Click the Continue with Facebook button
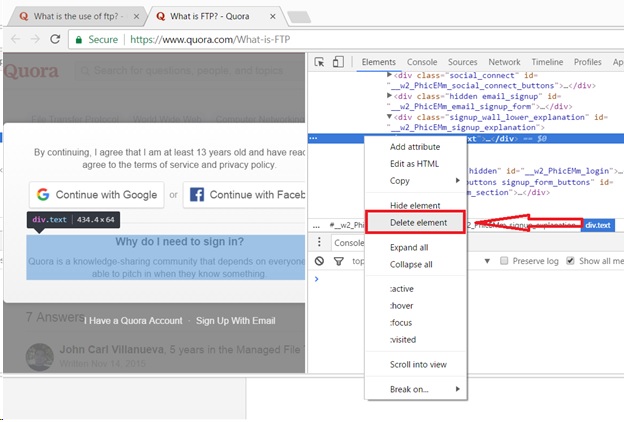The height and width of the screenshot is (422, 624). tap(244, 195)
